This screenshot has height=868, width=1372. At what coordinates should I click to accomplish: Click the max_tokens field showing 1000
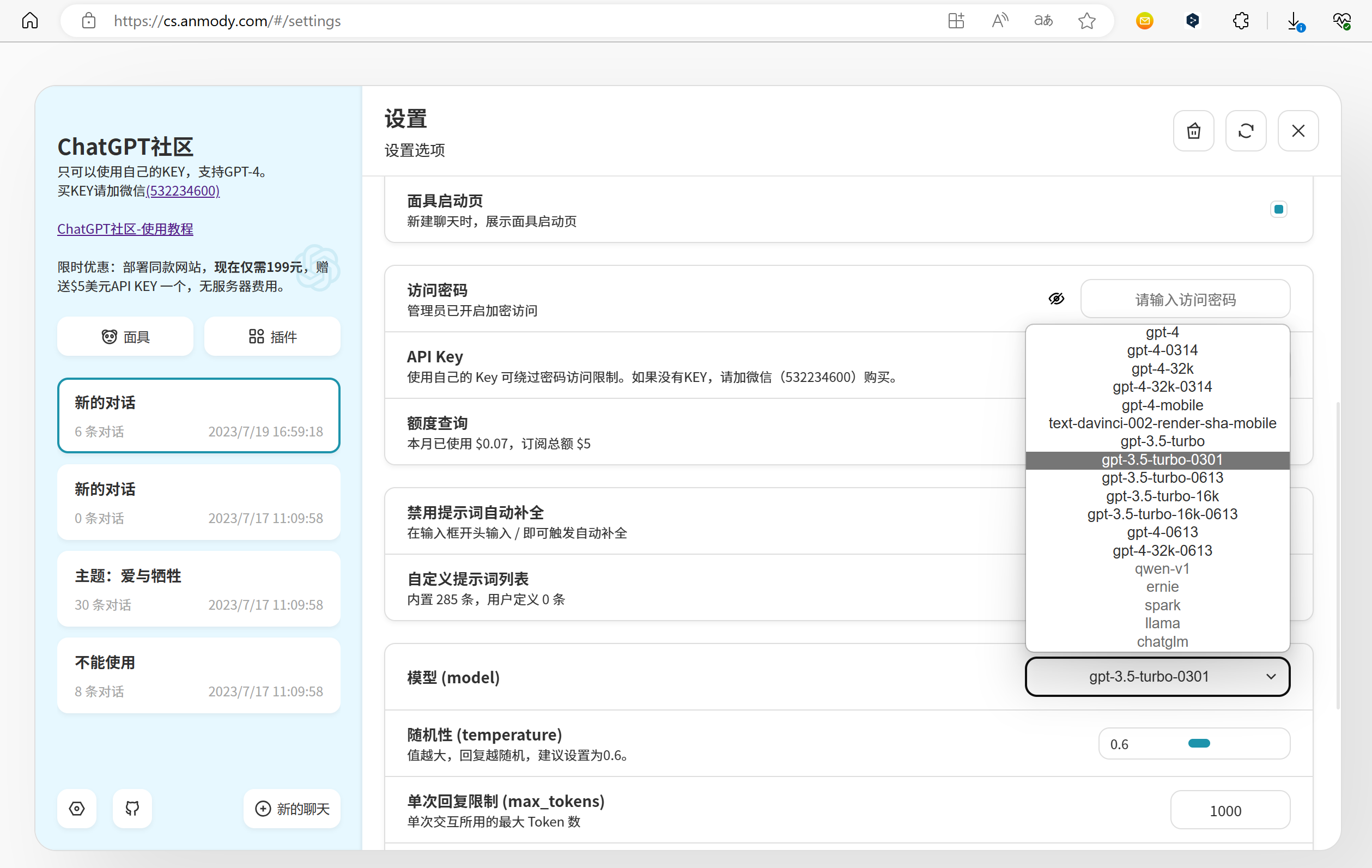pyautogui.click(x=1230, y=810)
